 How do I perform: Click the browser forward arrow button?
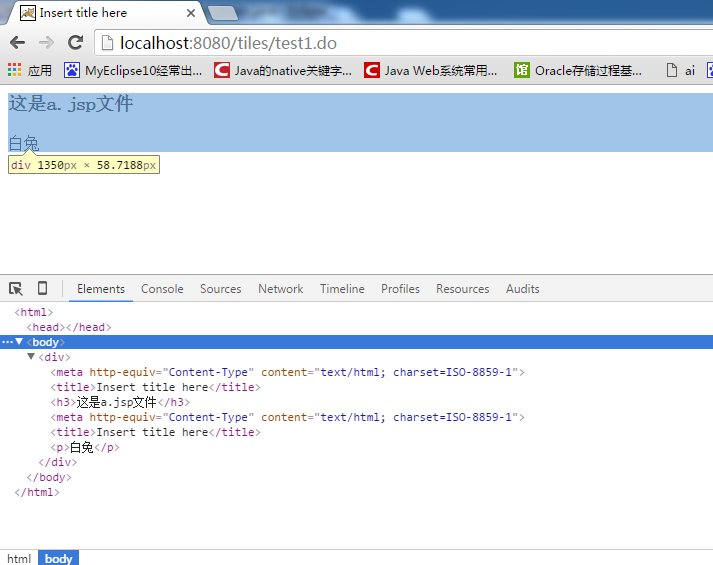click(x=46, y=43)
